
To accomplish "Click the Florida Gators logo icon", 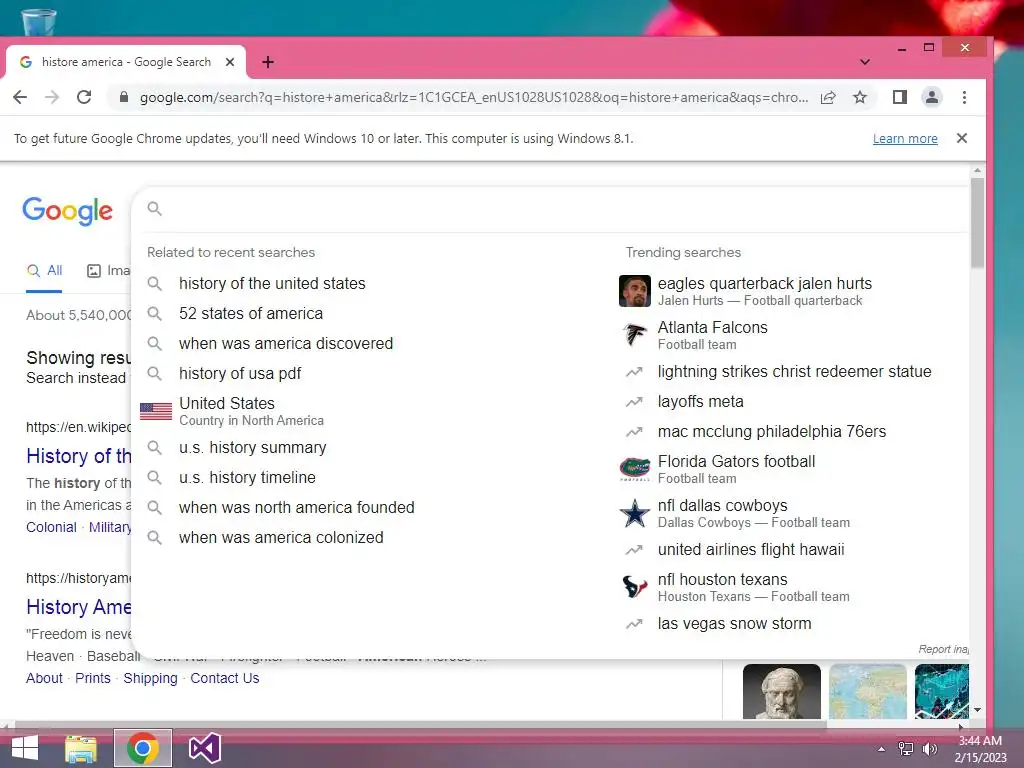I will coord(635,469).
